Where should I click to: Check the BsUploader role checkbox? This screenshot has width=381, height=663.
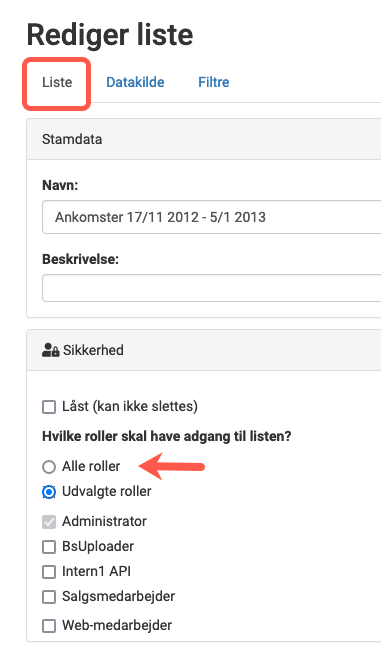(x=49, y=547)
